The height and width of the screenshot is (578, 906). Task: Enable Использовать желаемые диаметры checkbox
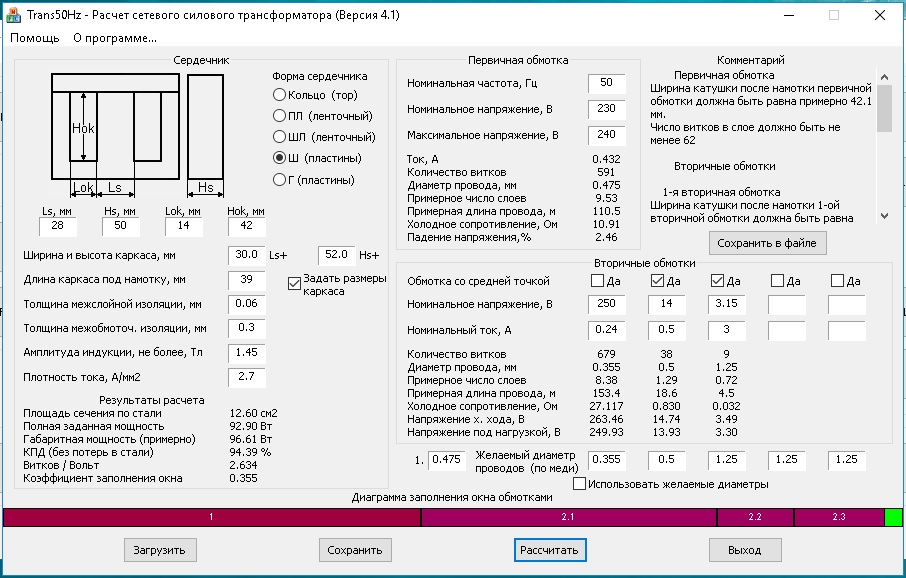580,484
